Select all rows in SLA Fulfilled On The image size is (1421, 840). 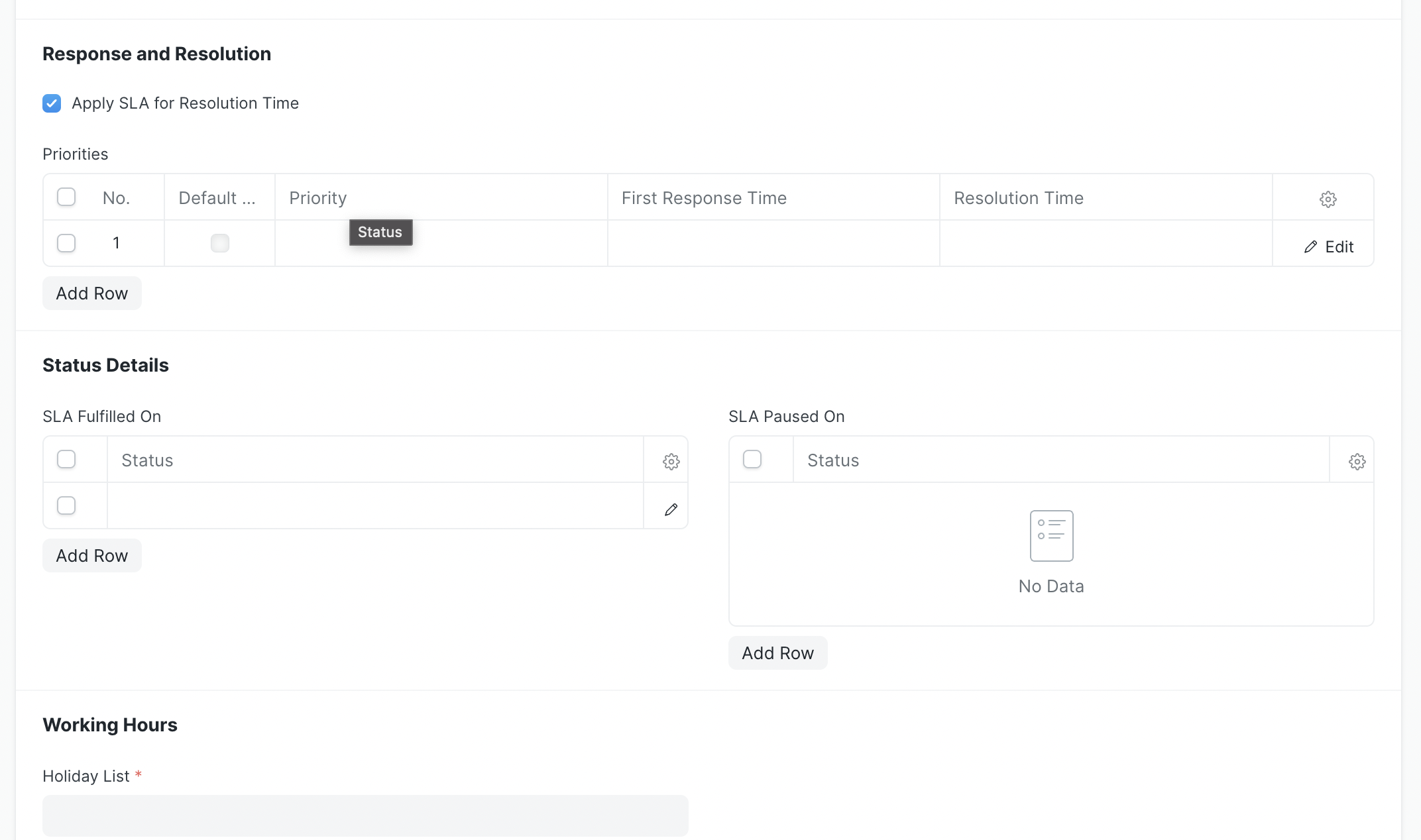pyautogui.click(x=66, y=458)
